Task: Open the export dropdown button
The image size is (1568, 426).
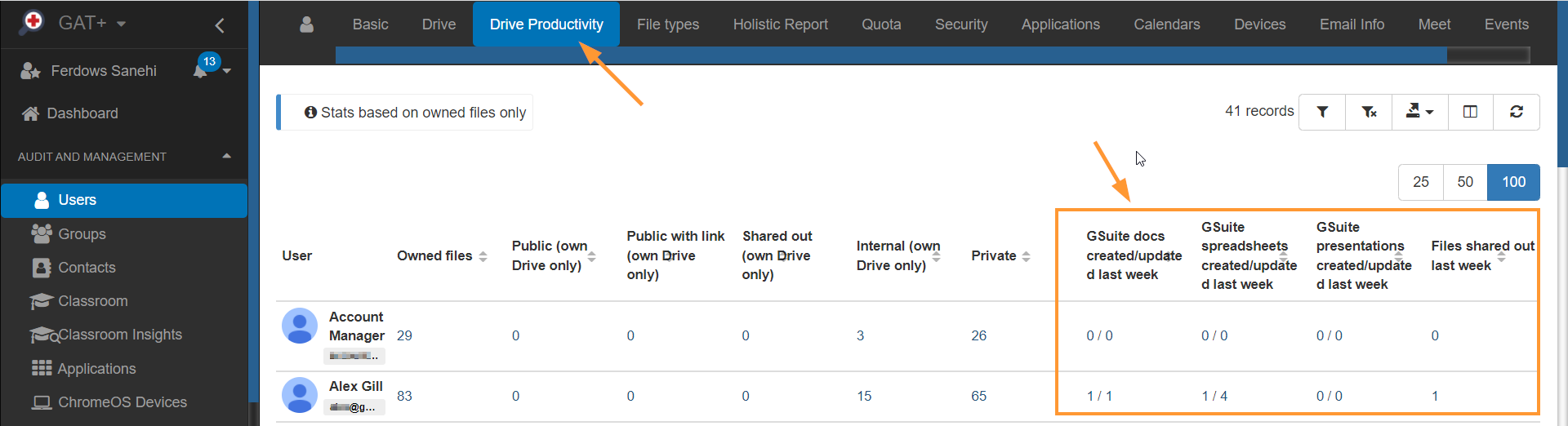Action: (1419, 112)
